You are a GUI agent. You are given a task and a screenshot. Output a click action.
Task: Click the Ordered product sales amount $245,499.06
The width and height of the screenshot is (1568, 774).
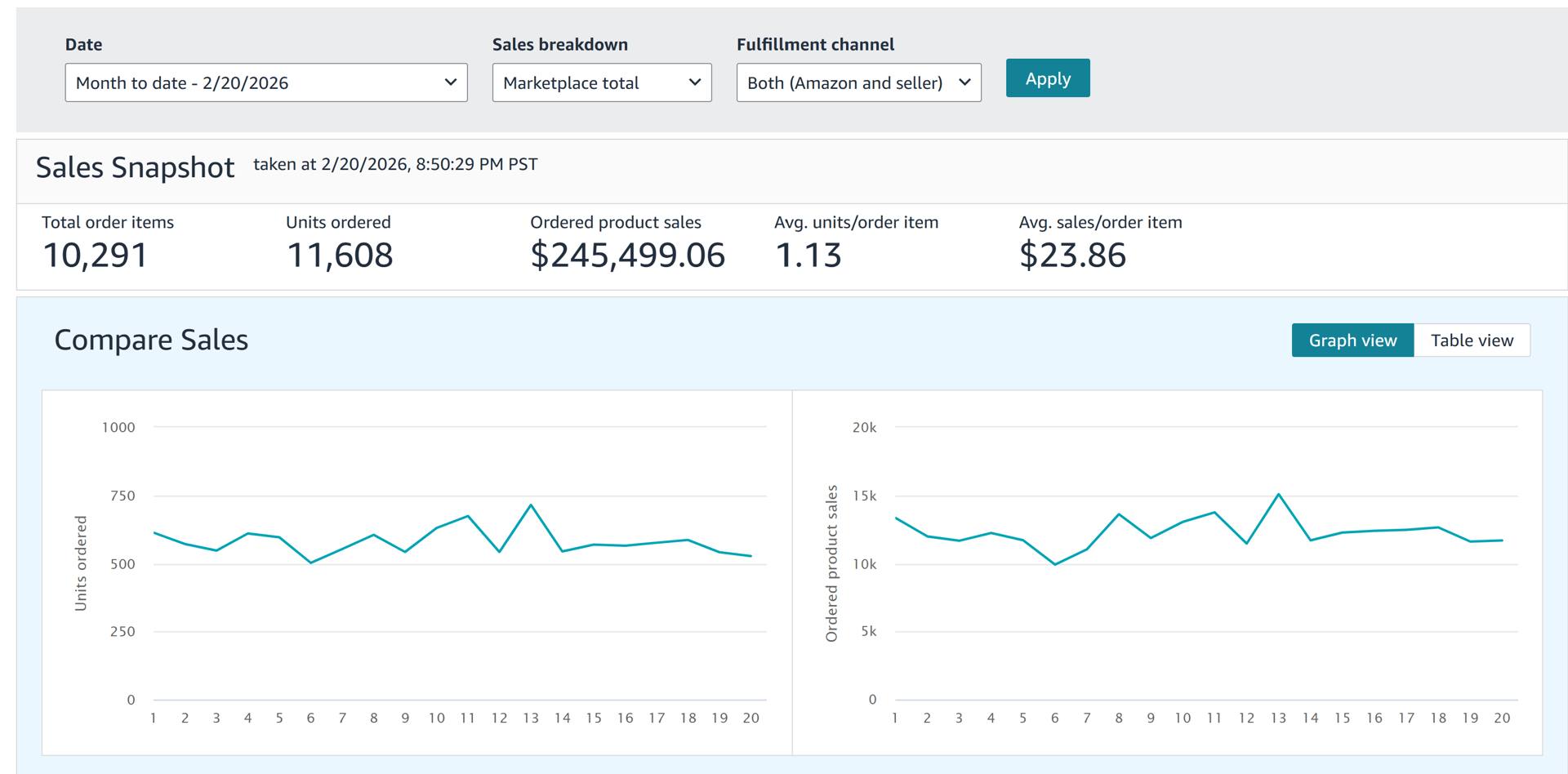point(627,256)
